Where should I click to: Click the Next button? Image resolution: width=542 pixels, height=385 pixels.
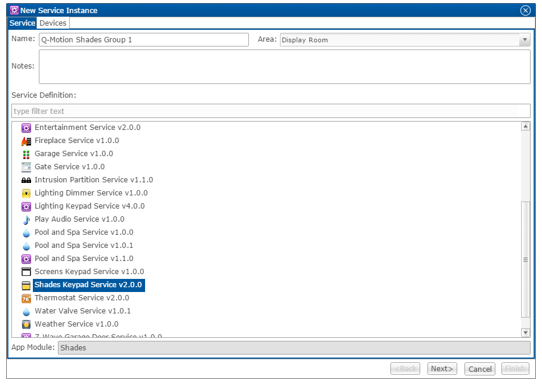pyautogui.click(x=442, y=369)
